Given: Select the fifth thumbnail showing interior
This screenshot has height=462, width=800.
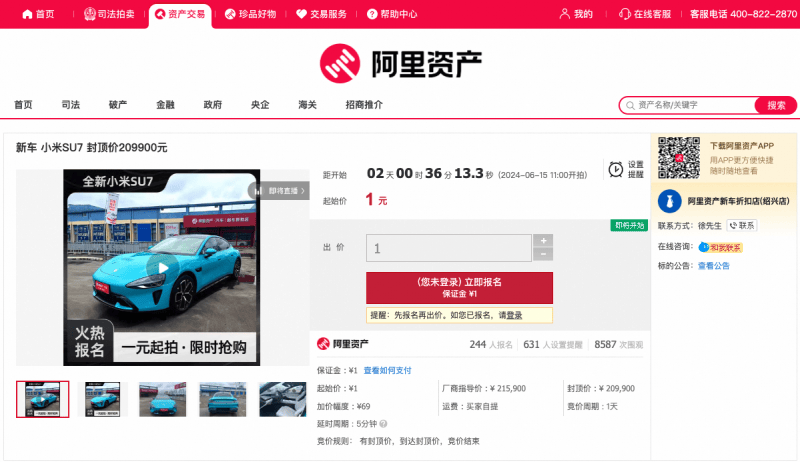Looking at the screenshot, I should point(283,399).
